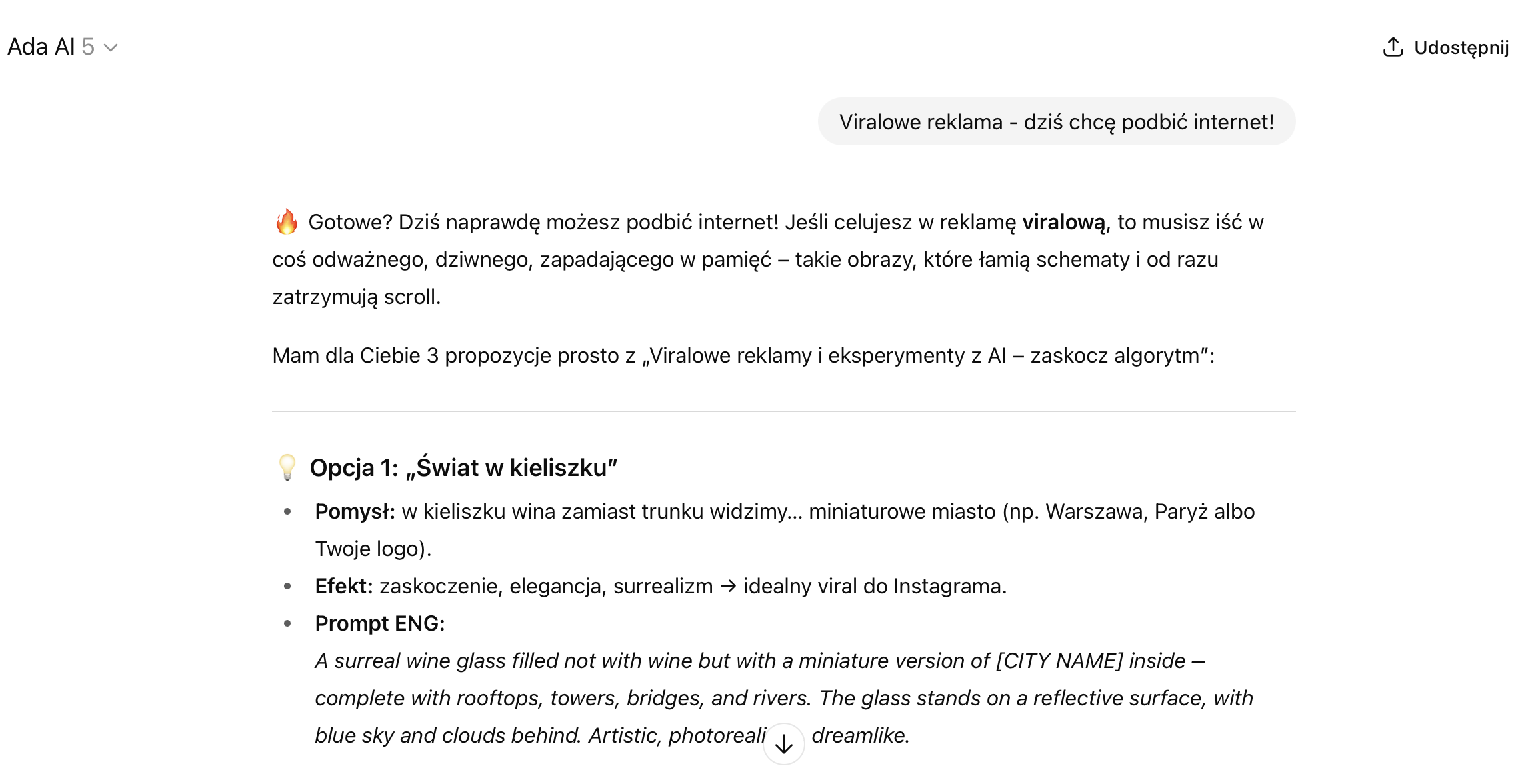Click the arrow symbol before "idealny viral"
Image resolution: width=1528 pixels, height=784 pixels.
pos(728,586)
